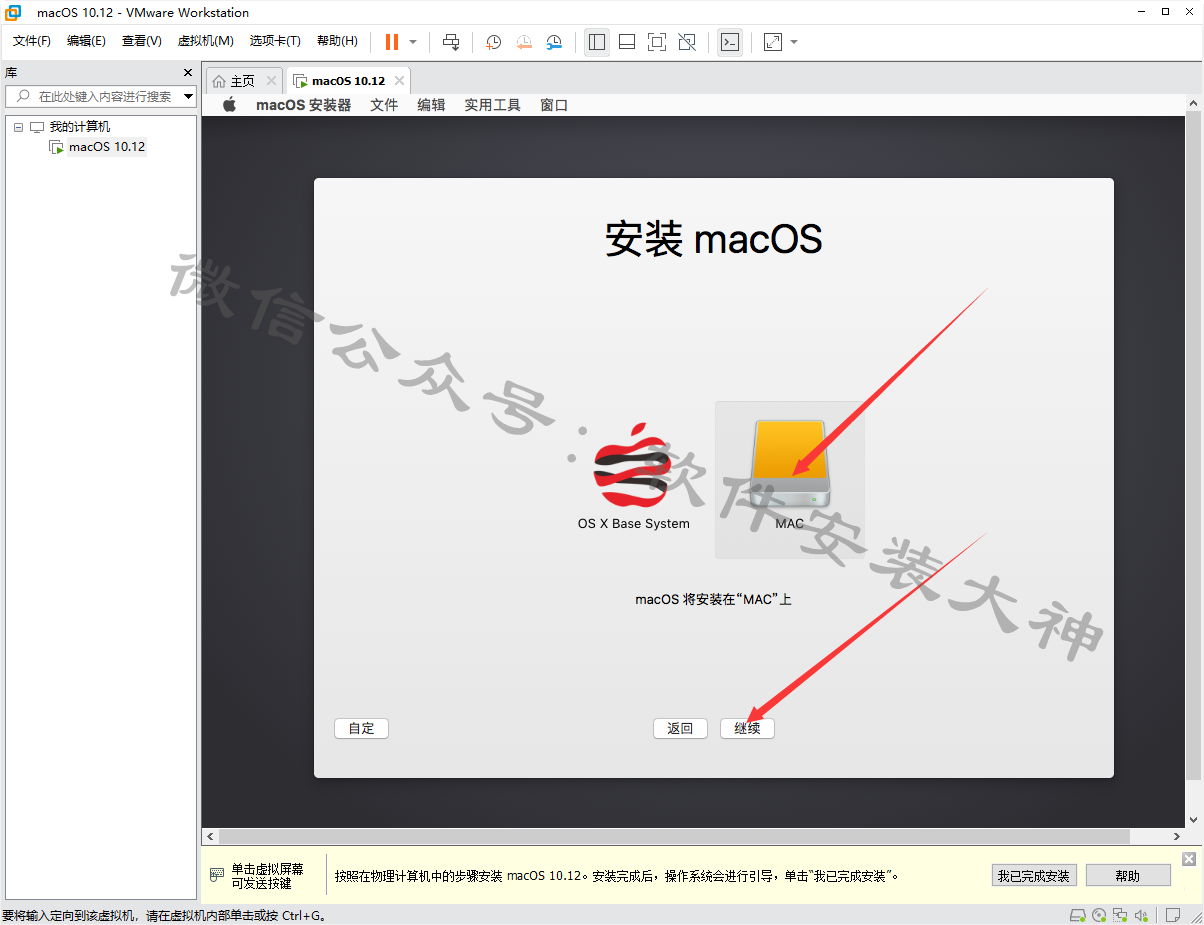Viewport: 1204px width, 925px height.
Task: Click the CD/DVD drive status icon
Action: point(1100,915)
